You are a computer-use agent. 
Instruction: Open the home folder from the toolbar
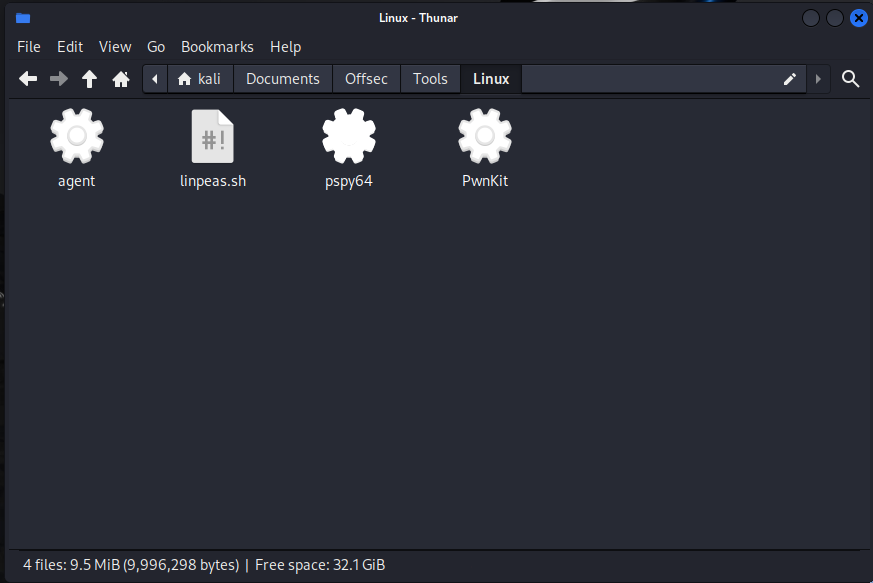pos(121,79)
